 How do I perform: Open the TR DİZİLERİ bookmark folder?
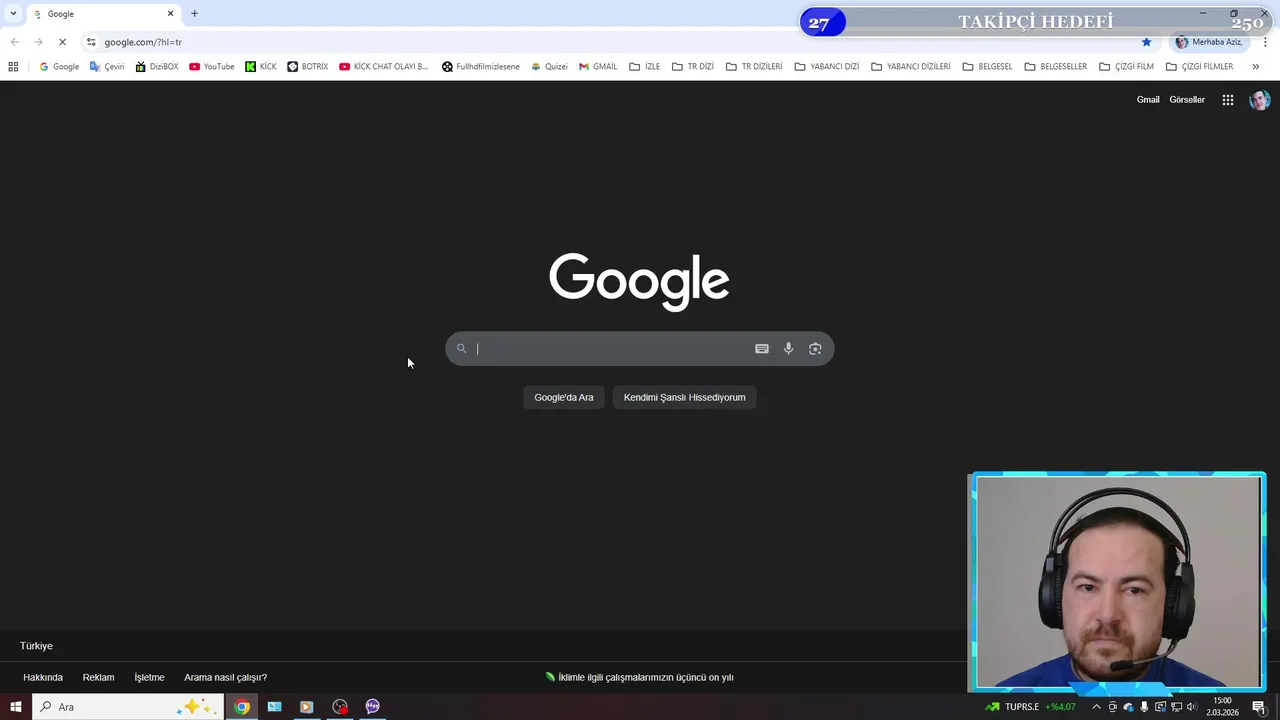pos(754,67)
